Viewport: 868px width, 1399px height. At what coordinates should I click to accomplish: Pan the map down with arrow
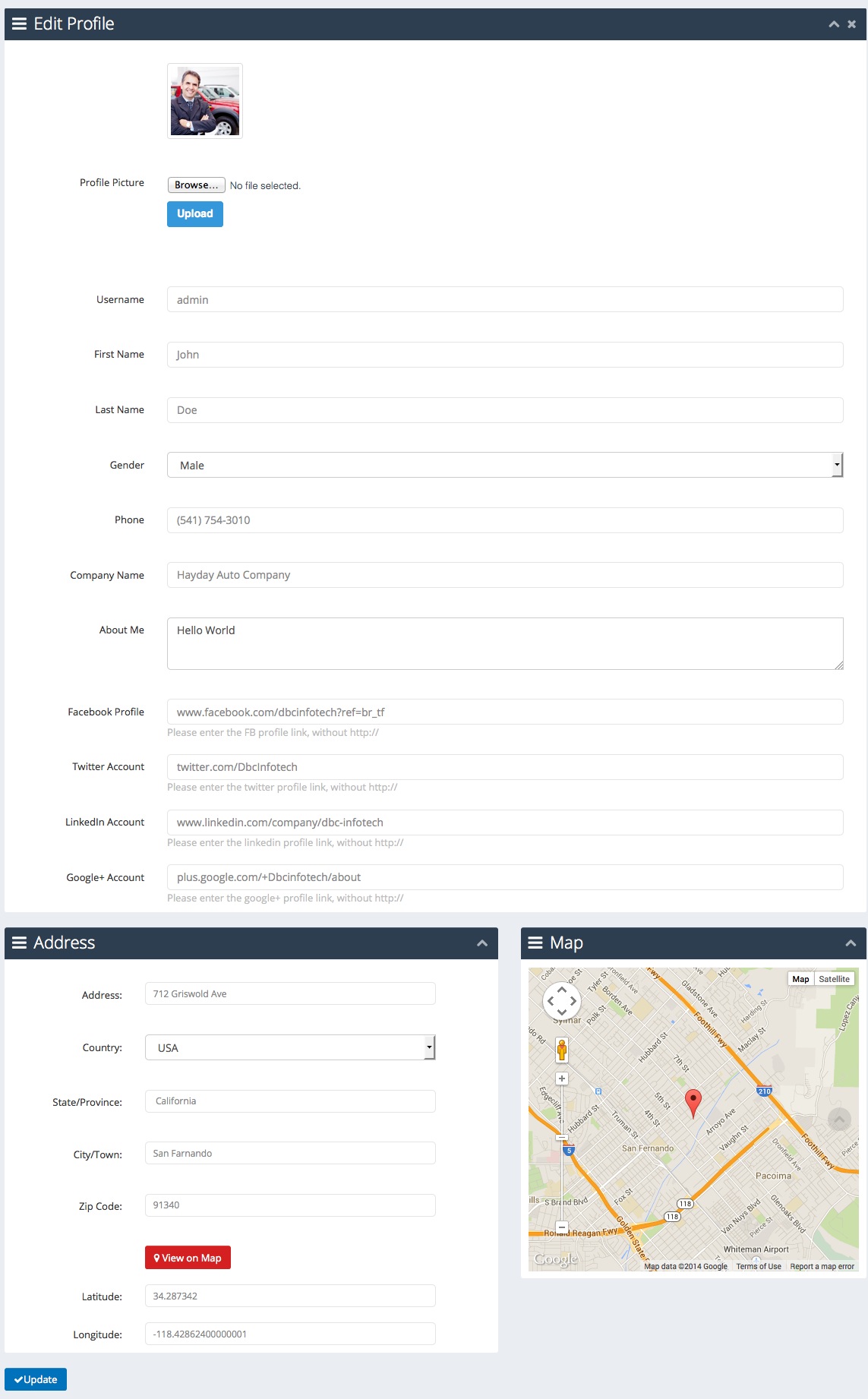click(x=562, y=1012)
